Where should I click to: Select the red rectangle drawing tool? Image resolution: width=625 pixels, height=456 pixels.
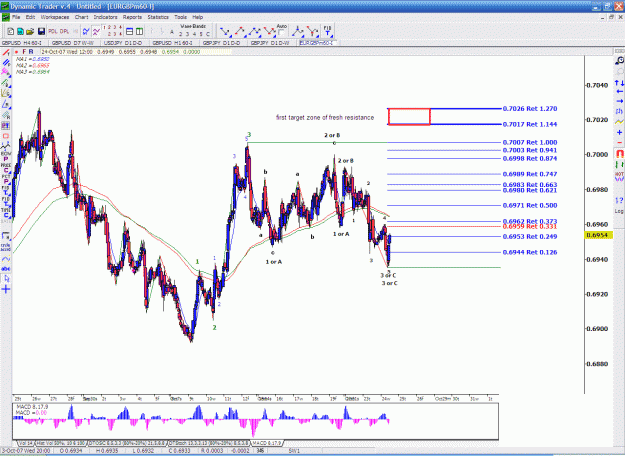[x=6, y=136]
